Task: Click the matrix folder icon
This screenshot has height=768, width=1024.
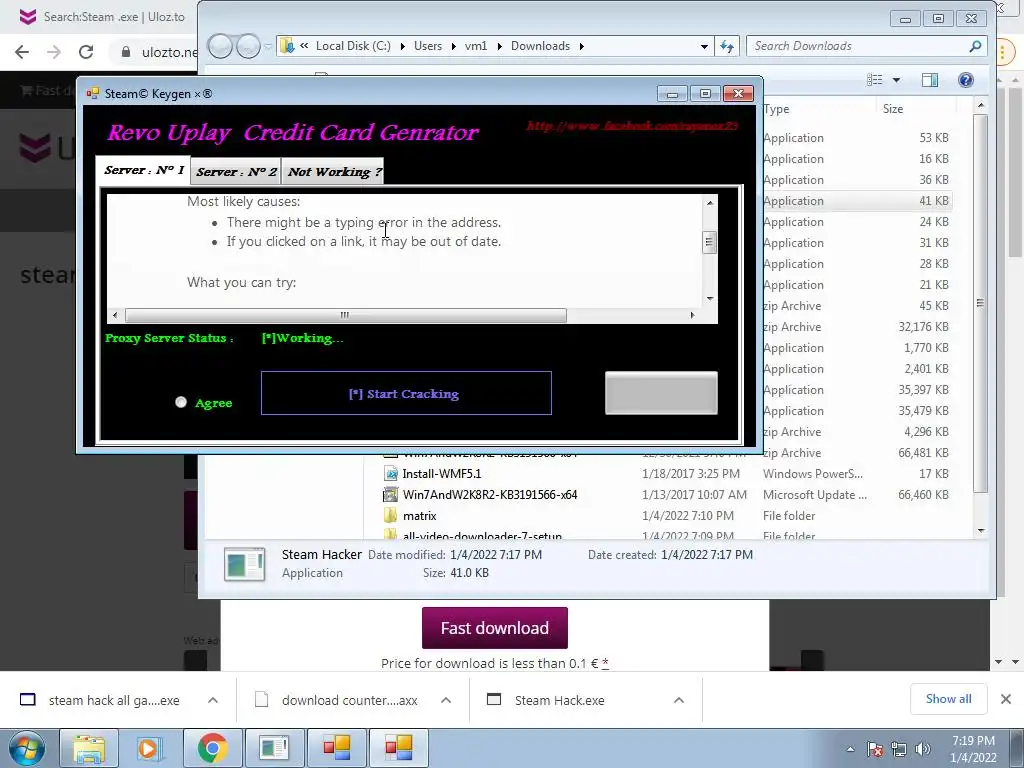Action: [x=391, y=516]
